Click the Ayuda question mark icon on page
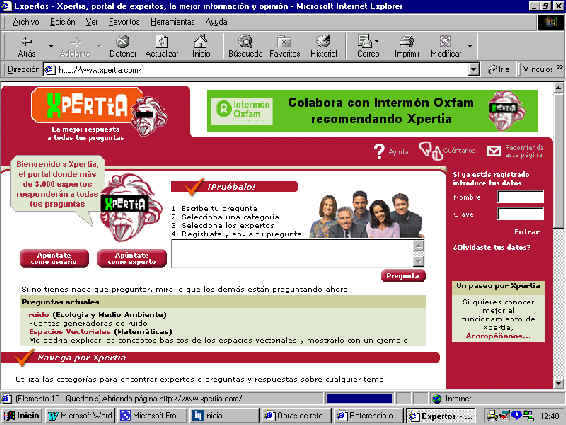This screenshot has height=425, width=566. pyautogui.click(x=379, y=151)
